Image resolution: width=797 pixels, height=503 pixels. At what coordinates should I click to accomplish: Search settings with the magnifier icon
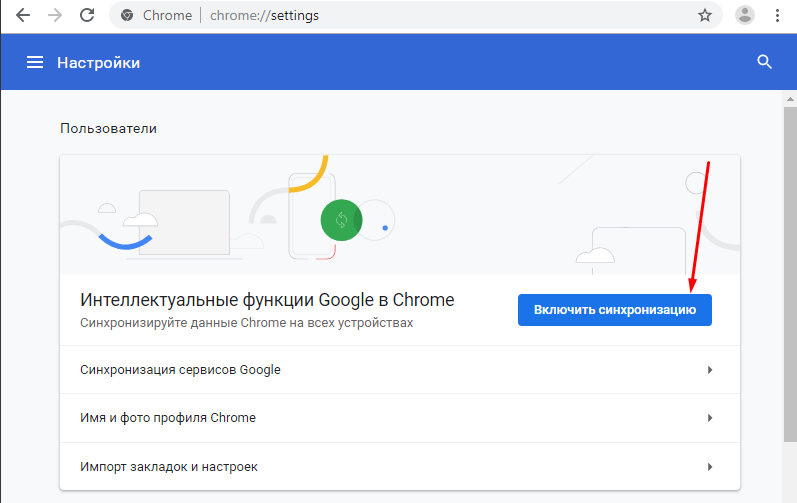point(764,62)
